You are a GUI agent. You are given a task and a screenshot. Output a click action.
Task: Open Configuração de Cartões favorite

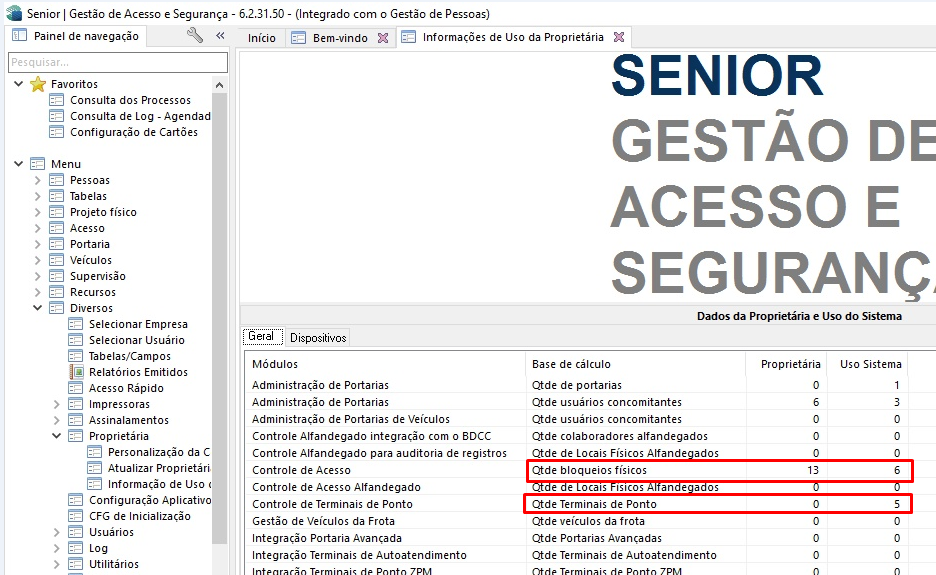(x=134, y=132)
